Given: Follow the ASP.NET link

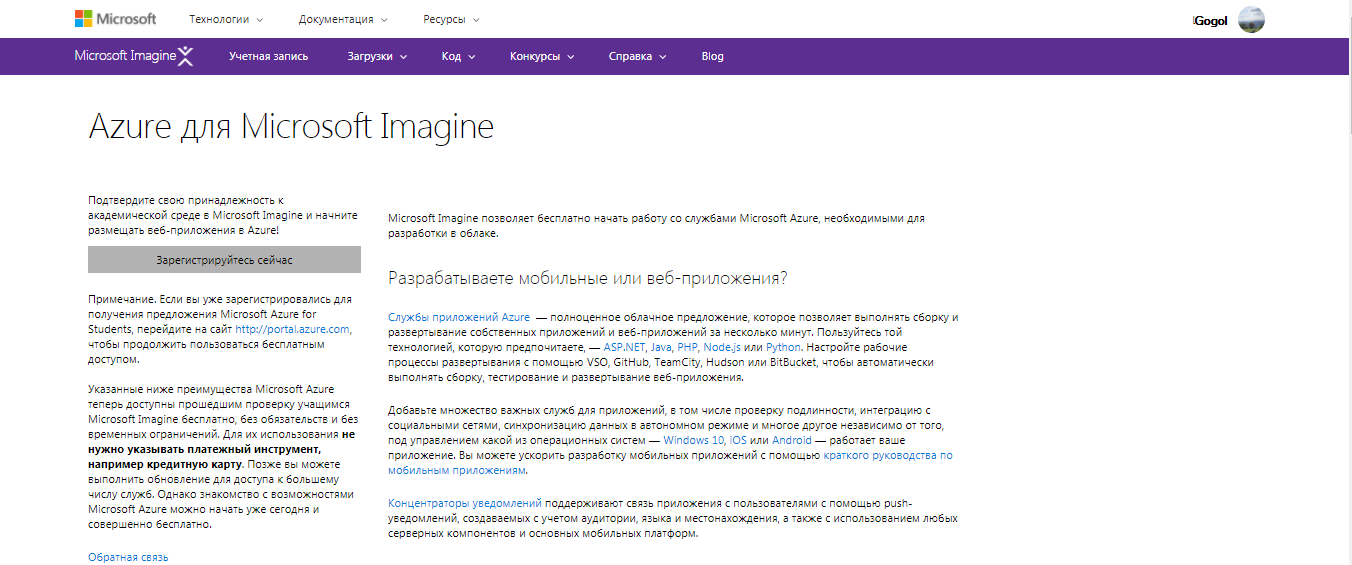Looking at the screenshot, I should (623, 347).
